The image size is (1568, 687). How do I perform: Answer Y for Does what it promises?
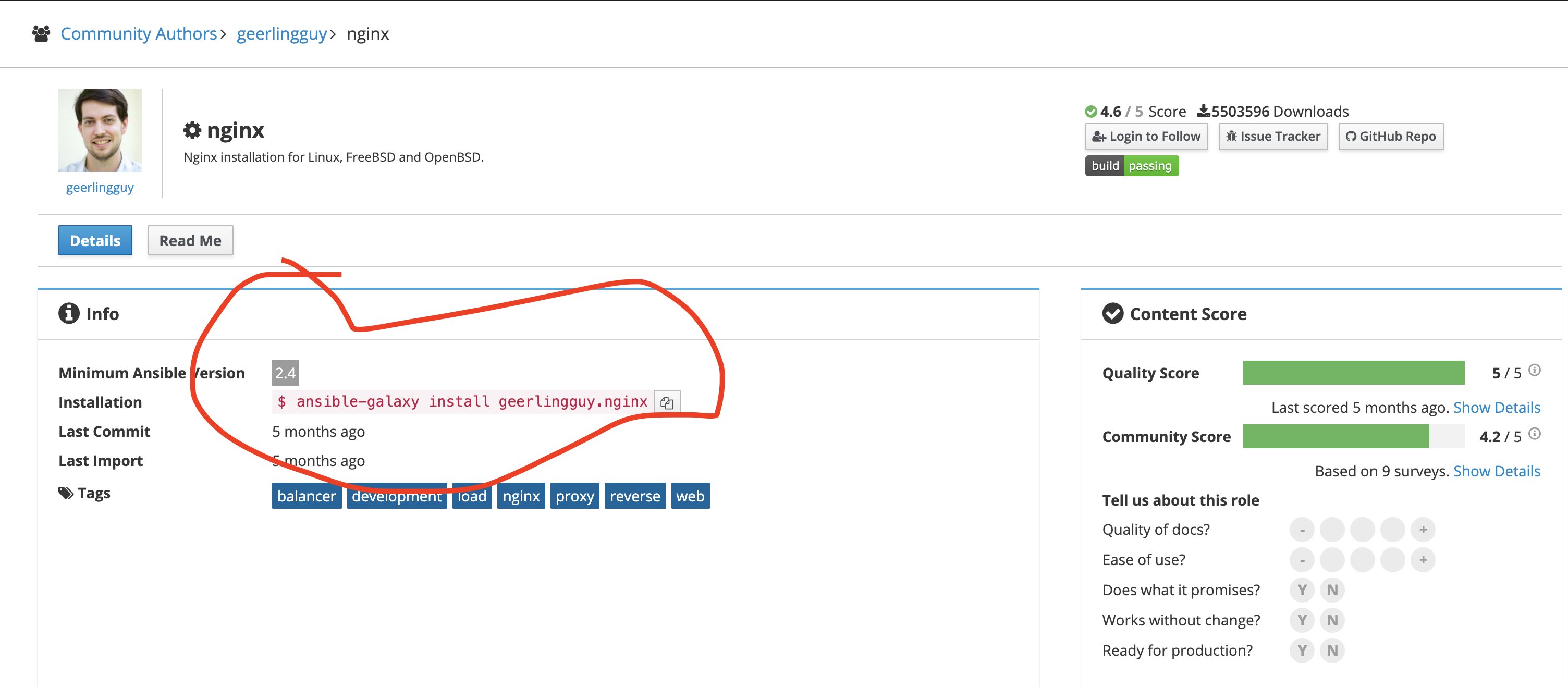[1302, 590]
